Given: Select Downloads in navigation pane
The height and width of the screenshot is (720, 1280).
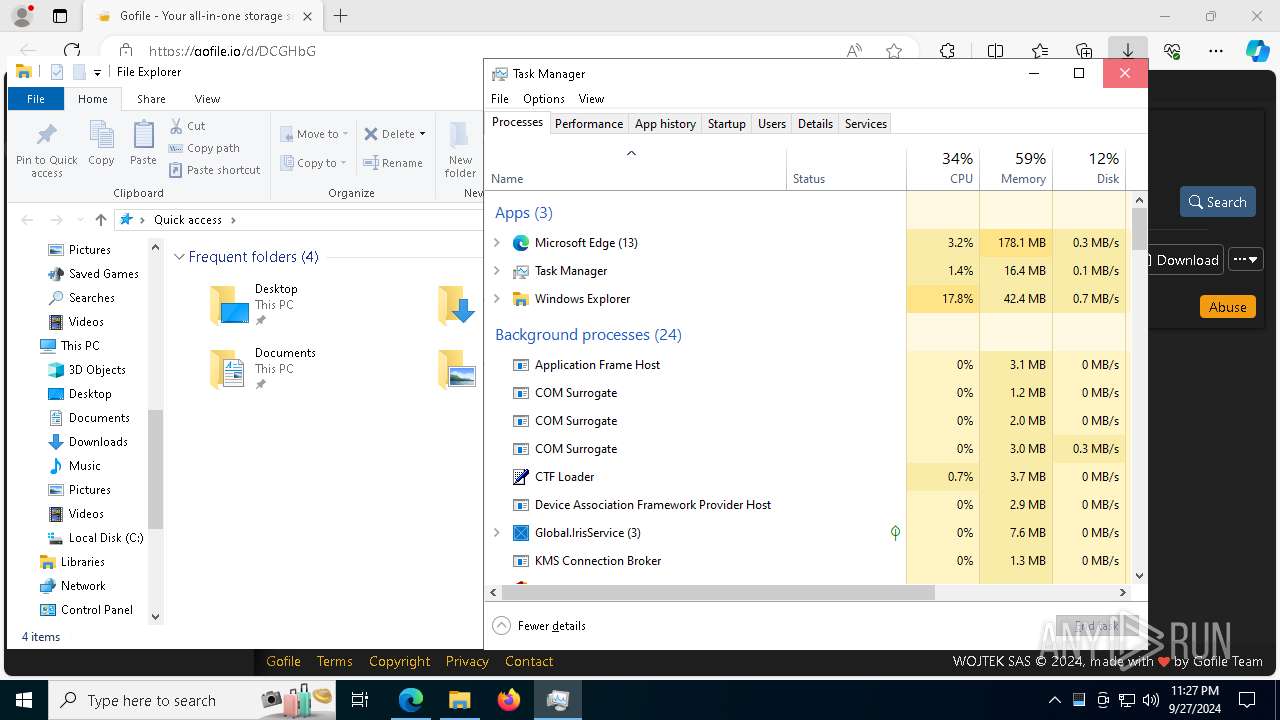Looking at the screenshot, I should pyautogui.click(x=98, y=442).
